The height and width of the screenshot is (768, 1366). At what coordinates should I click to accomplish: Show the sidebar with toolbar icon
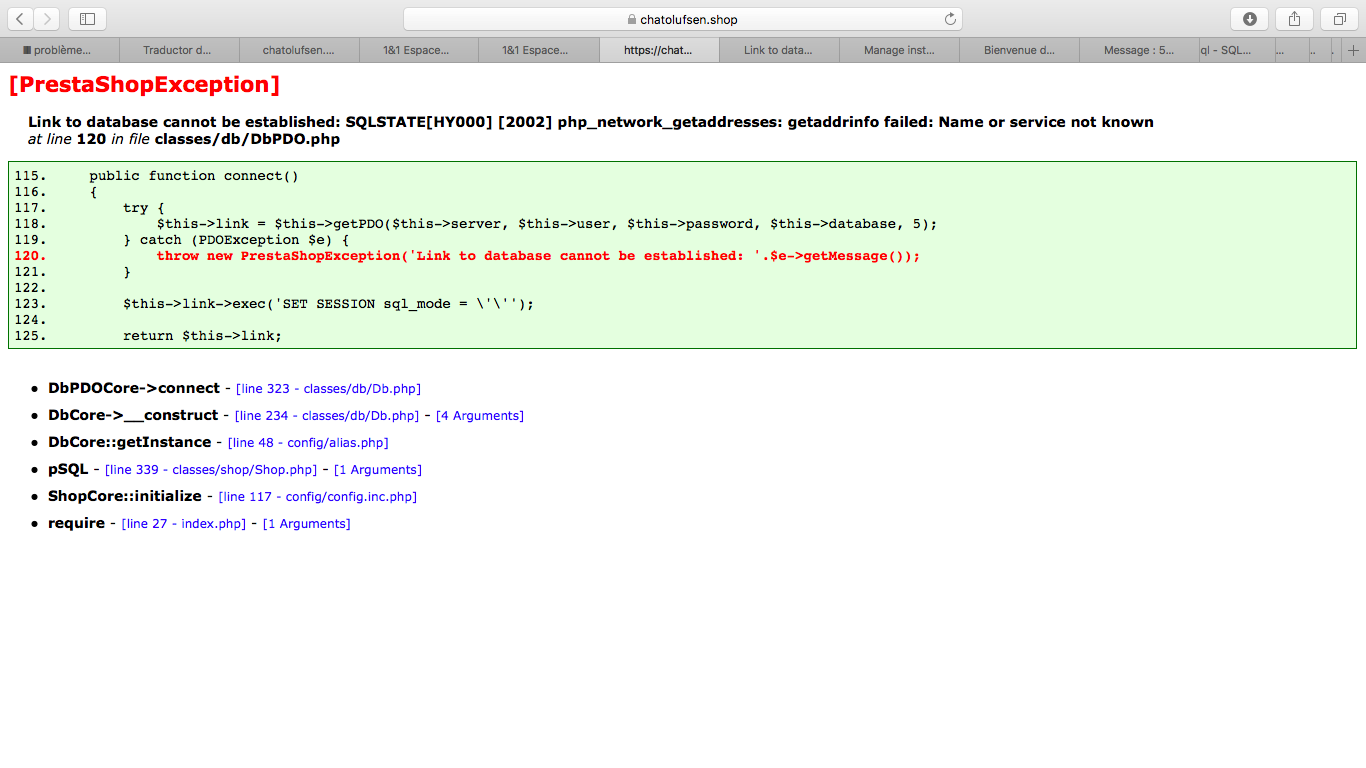tap(87, 19)
